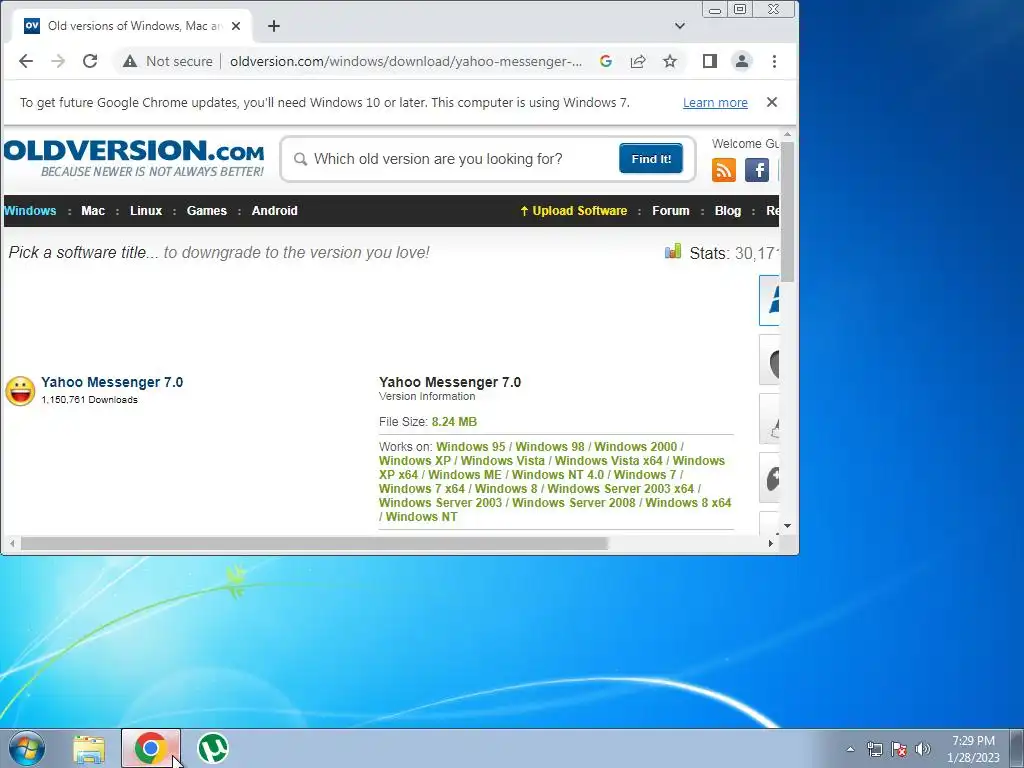Click the 1,150,761 Downloads text
Screen dimensions: 1024x768
coord(89,400)
